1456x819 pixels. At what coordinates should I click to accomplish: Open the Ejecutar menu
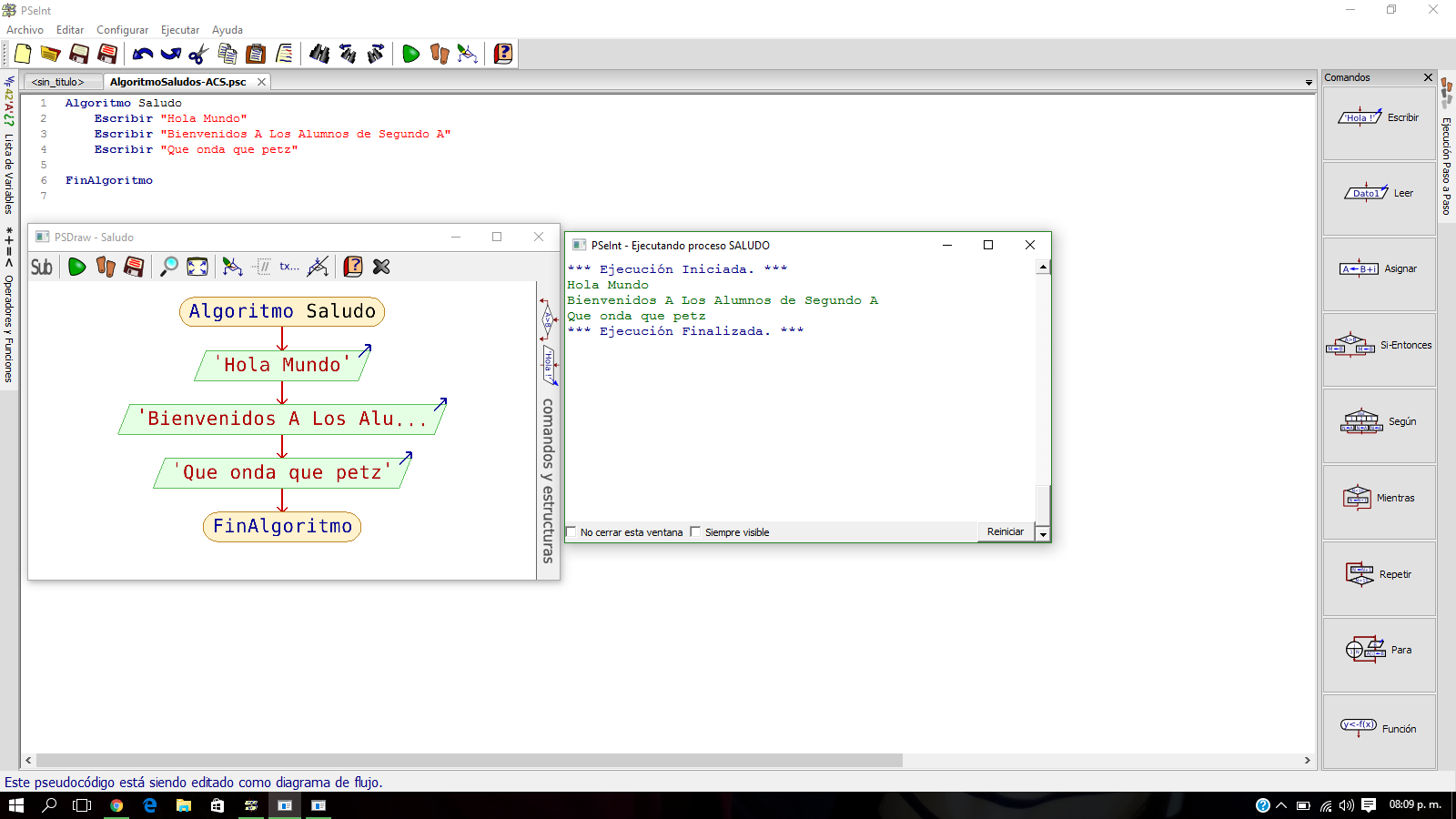point(179,29)
